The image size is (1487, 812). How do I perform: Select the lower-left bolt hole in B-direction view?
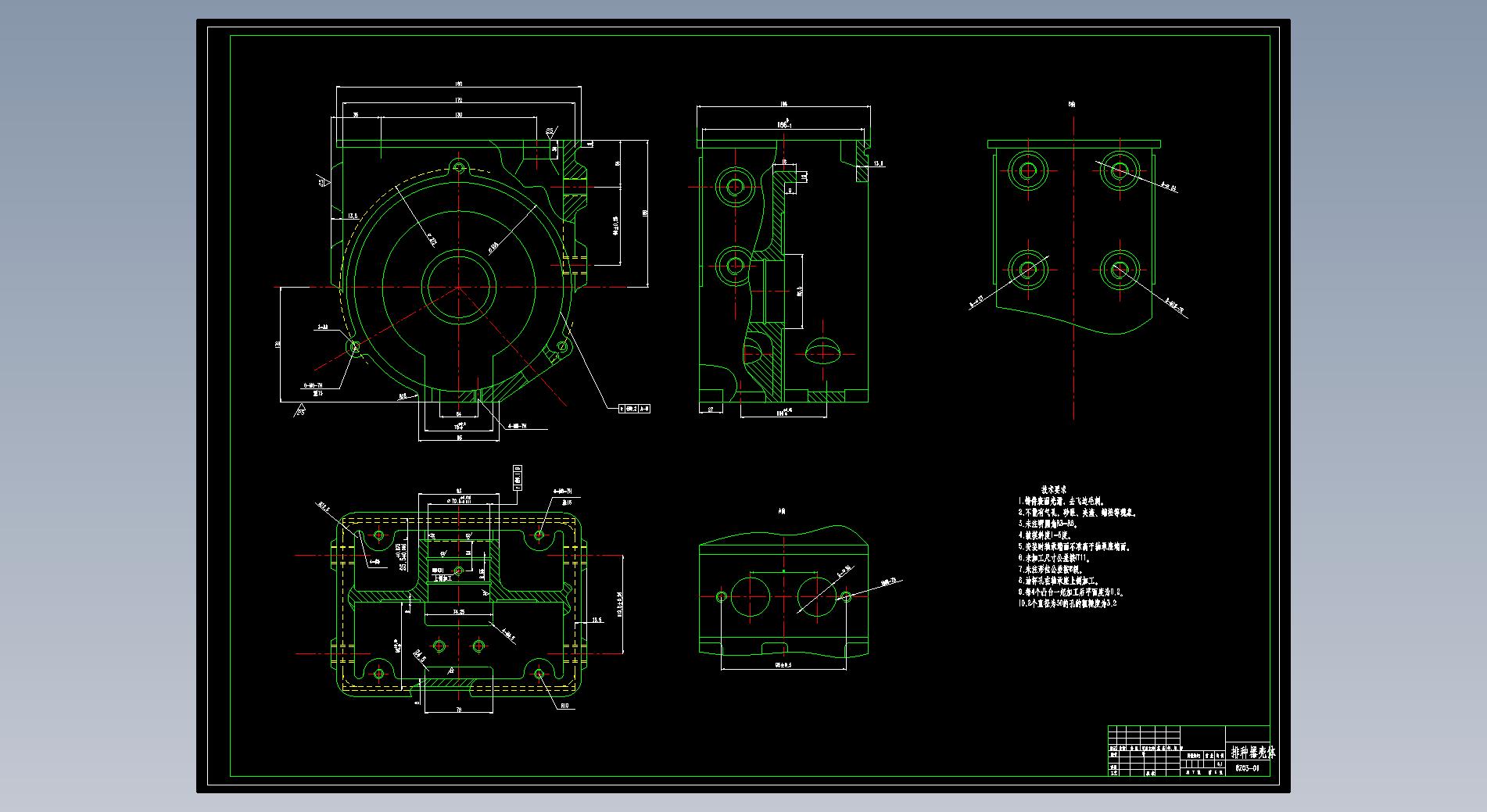pyautogui.click(x=1027, y=270)
